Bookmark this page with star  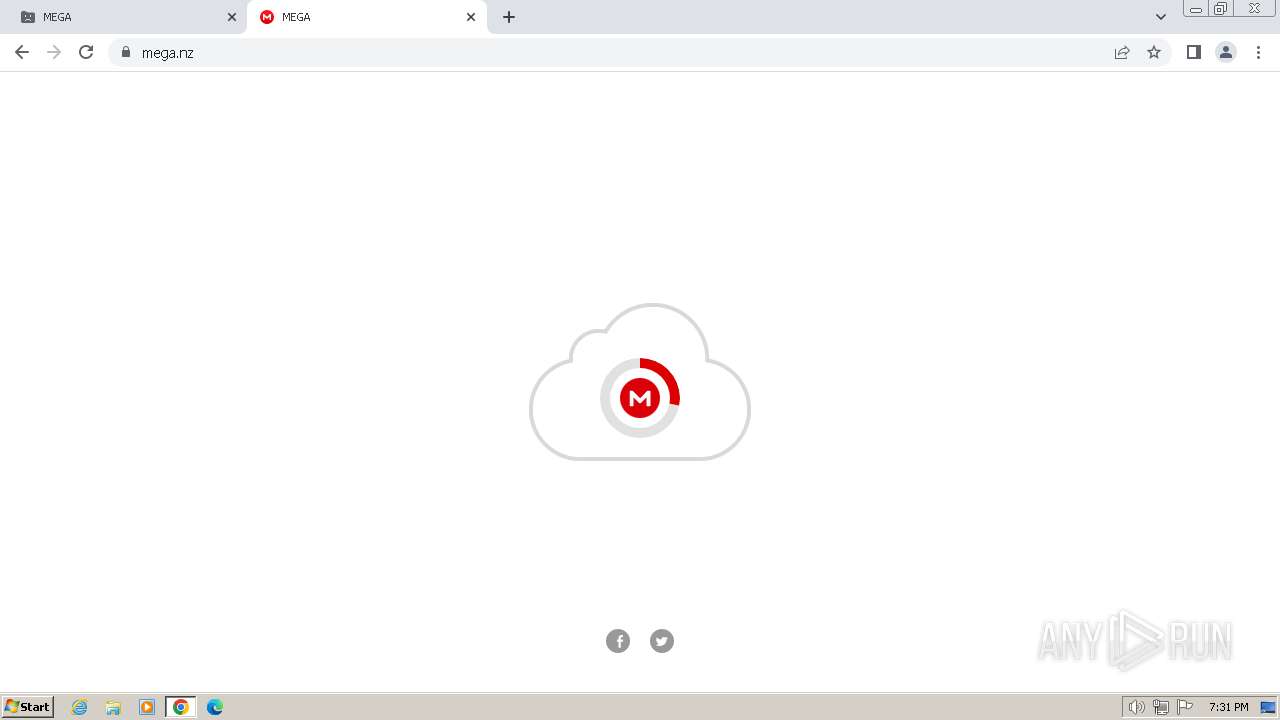[1154, 52]
